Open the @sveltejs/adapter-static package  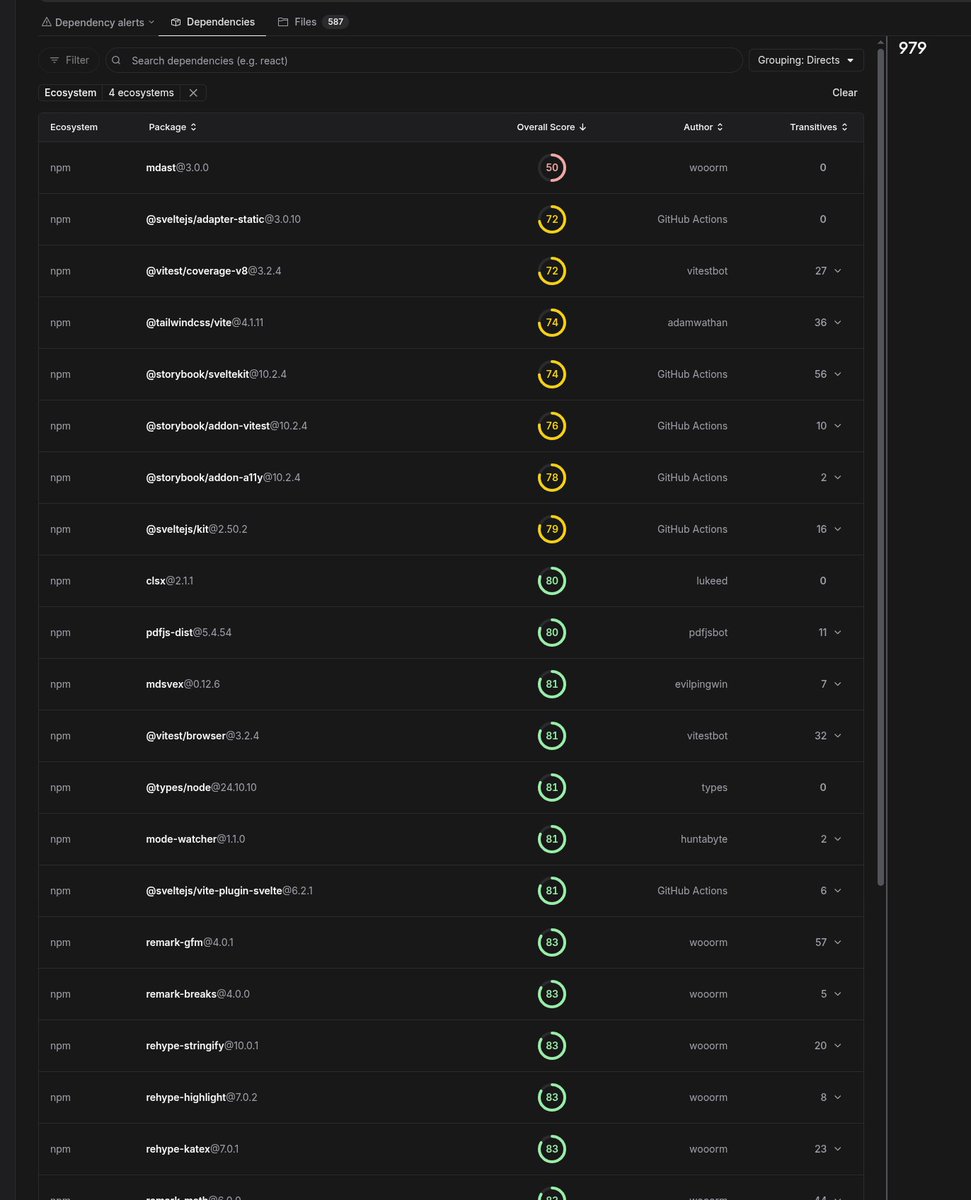223,219
